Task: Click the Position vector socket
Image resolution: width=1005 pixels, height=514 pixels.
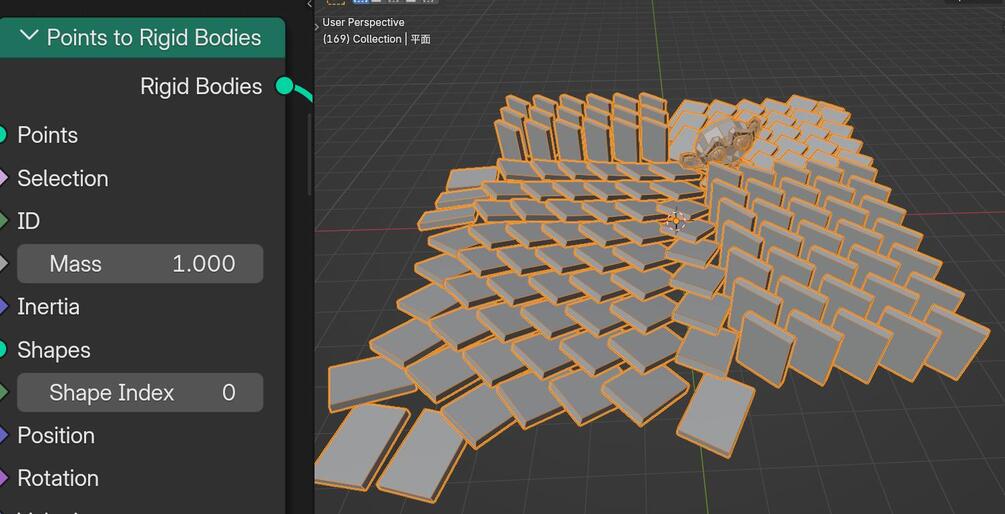Action: pos(2,435)
